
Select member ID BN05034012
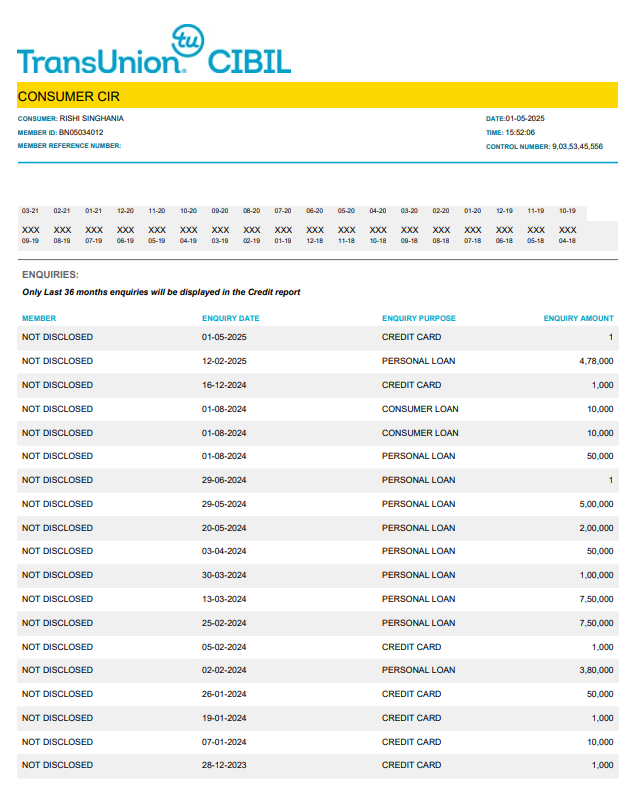[x=81, y=132]
